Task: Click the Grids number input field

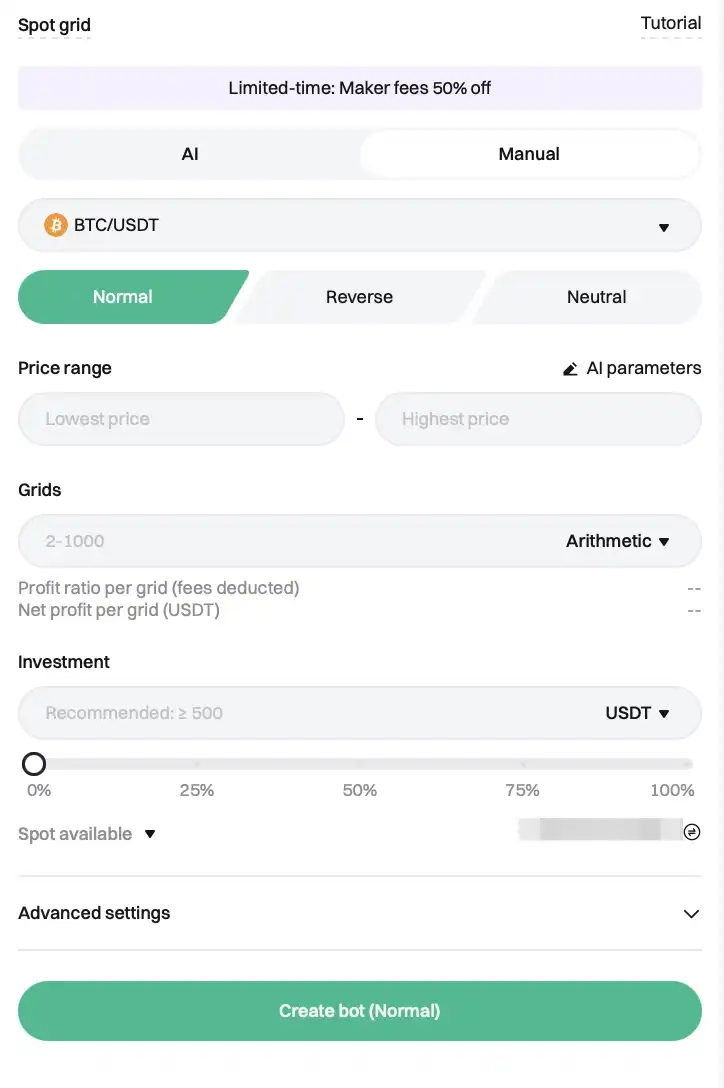Action: pos(280,541)
